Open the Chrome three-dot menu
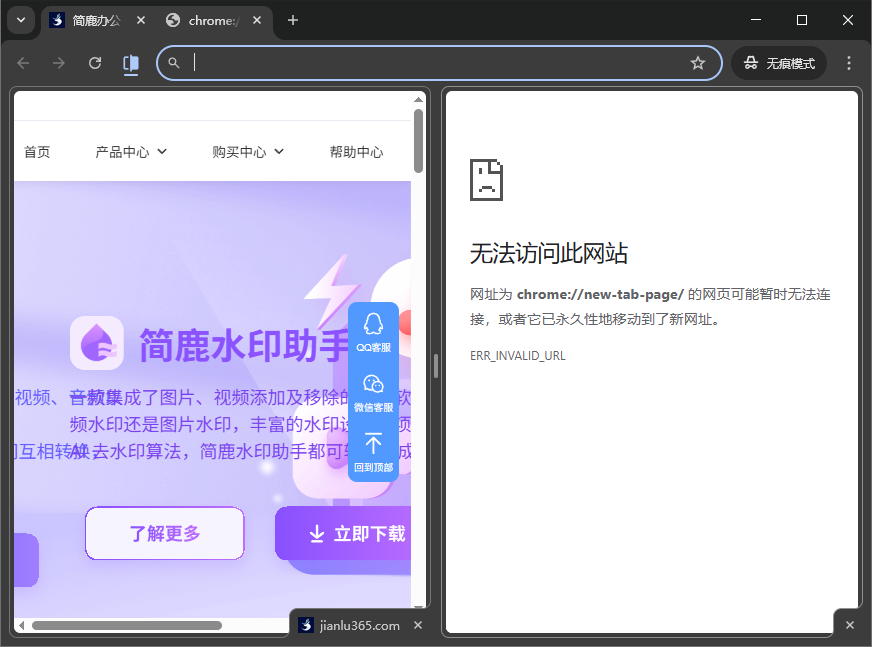The image size is (872, 647). pyautogui.click(x=848, y=62)
